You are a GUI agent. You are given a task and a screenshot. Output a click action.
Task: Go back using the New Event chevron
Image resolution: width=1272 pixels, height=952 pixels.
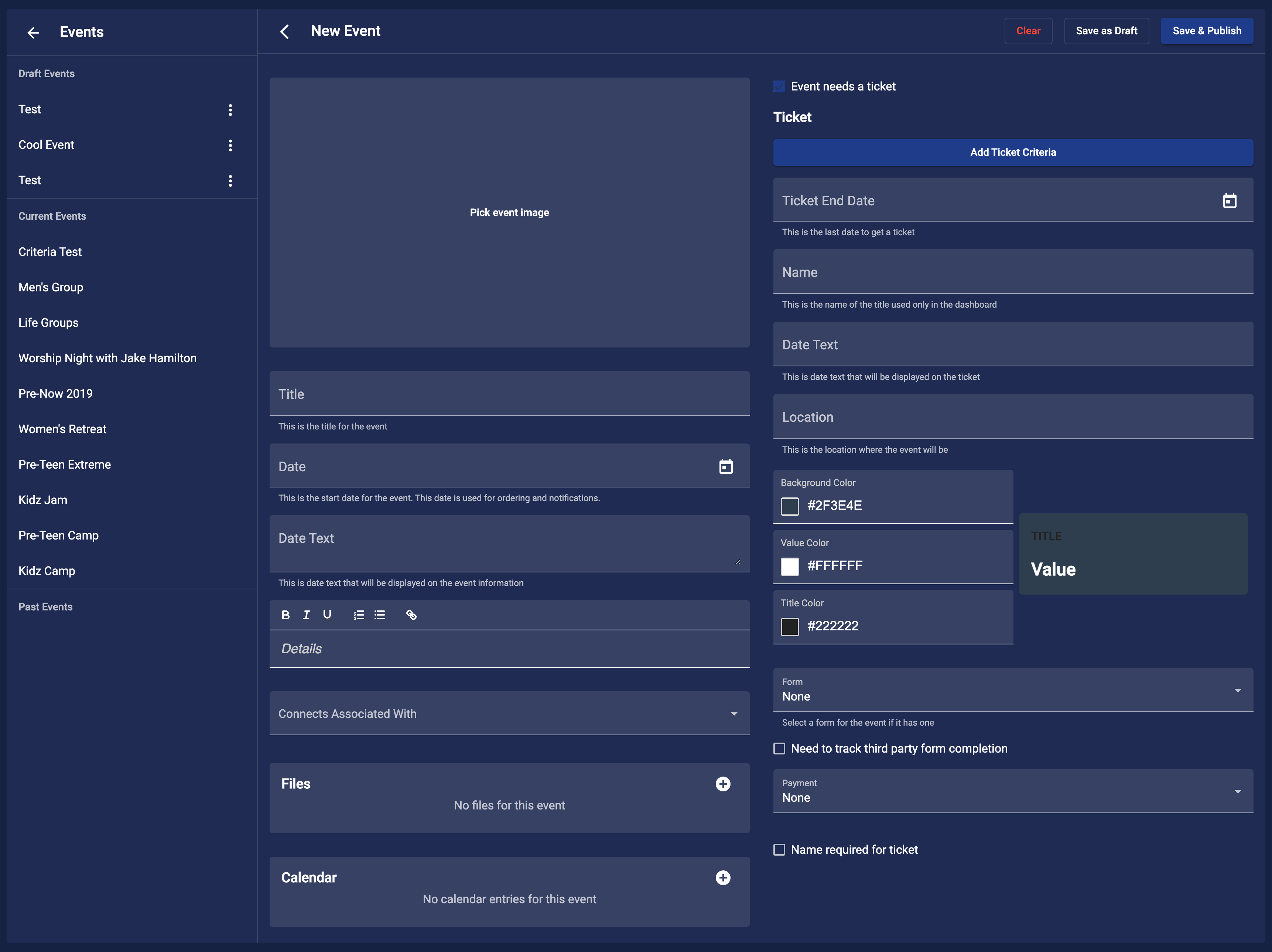click(x=285, y=32)
